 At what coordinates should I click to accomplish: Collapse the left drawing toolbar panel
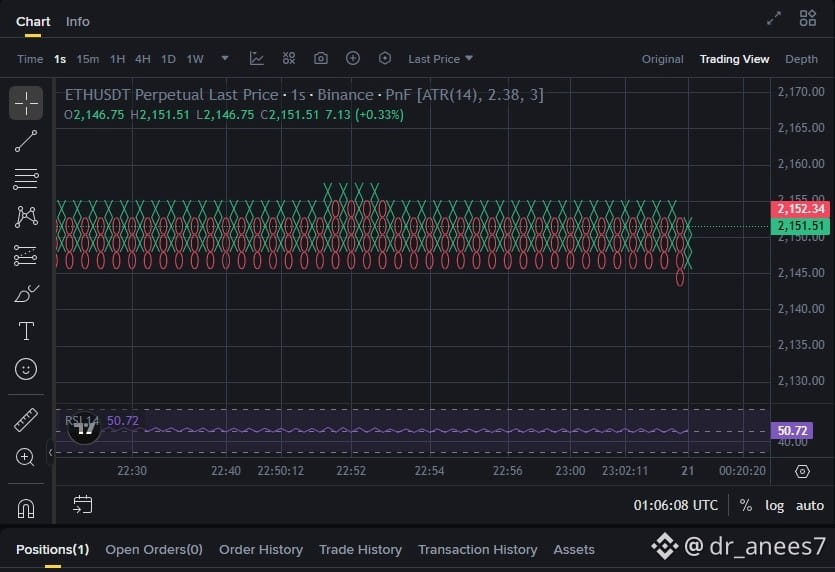pos(50,453)
